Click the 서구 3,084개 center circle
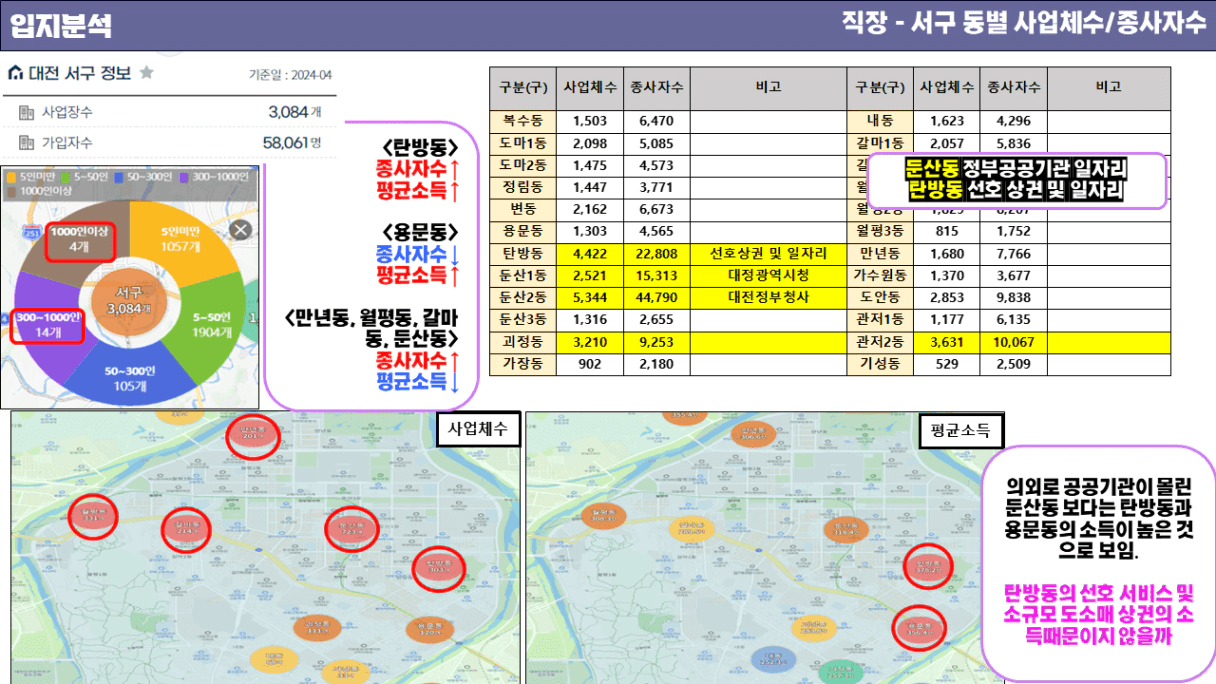Viewport: 1216px width, 684px height. click(x=129, y=300)
